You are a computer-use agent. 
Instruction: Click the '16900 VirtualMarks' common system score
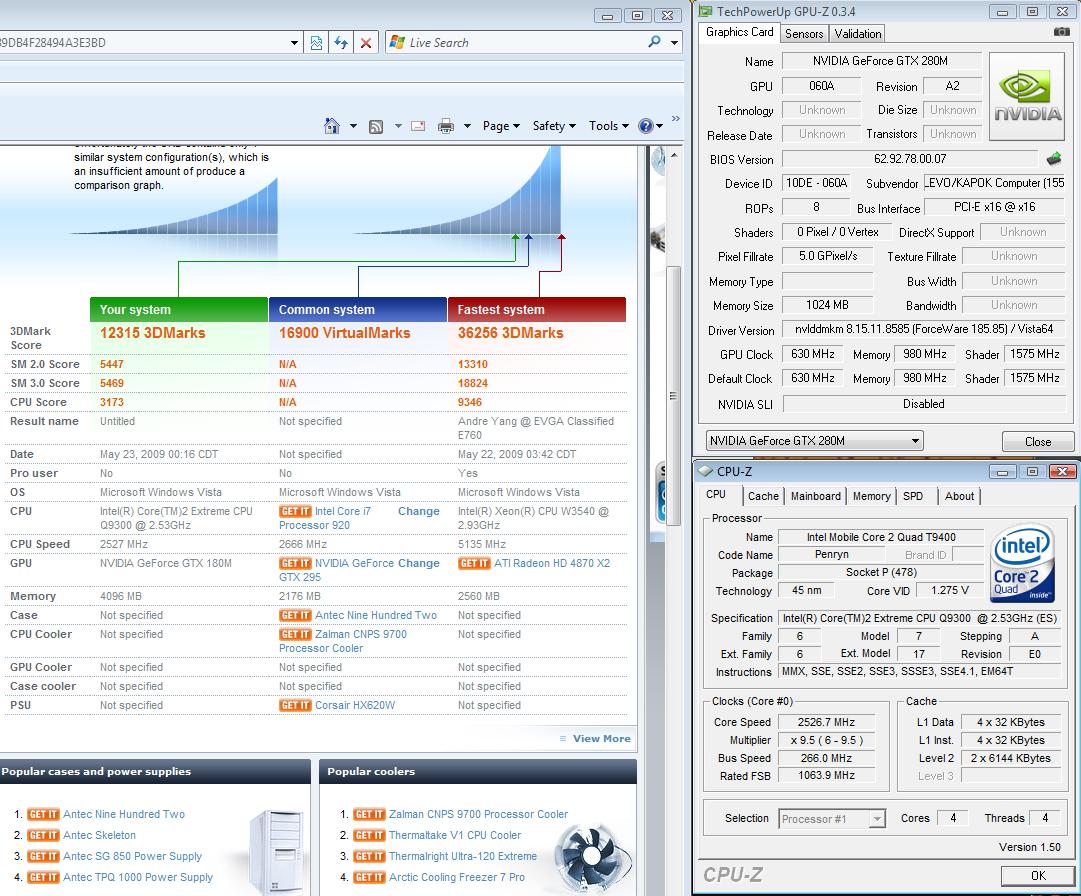point(344,333)
